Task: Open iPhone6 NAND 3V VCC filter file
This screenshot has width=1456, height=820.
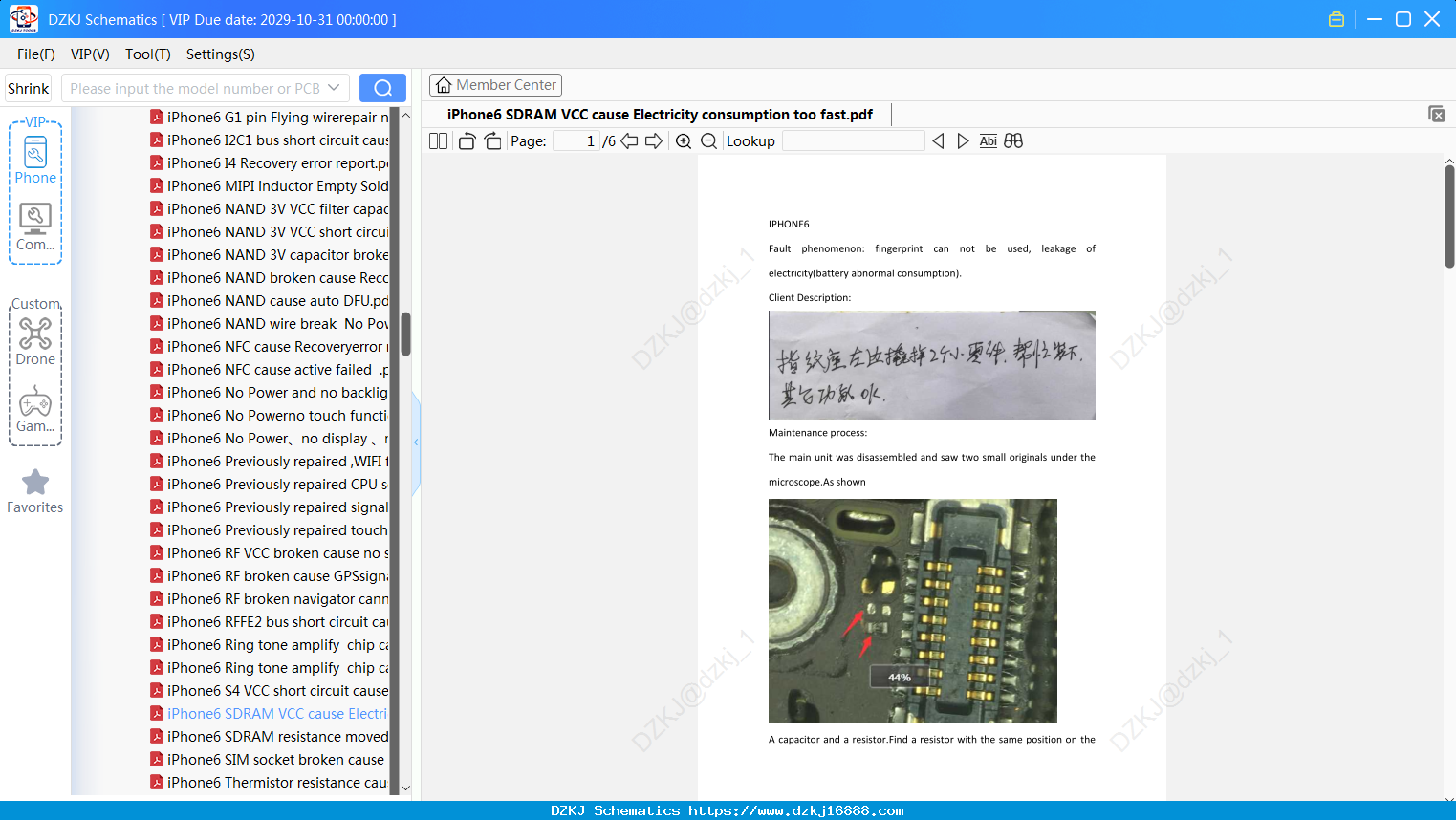Action: point(270,209)
